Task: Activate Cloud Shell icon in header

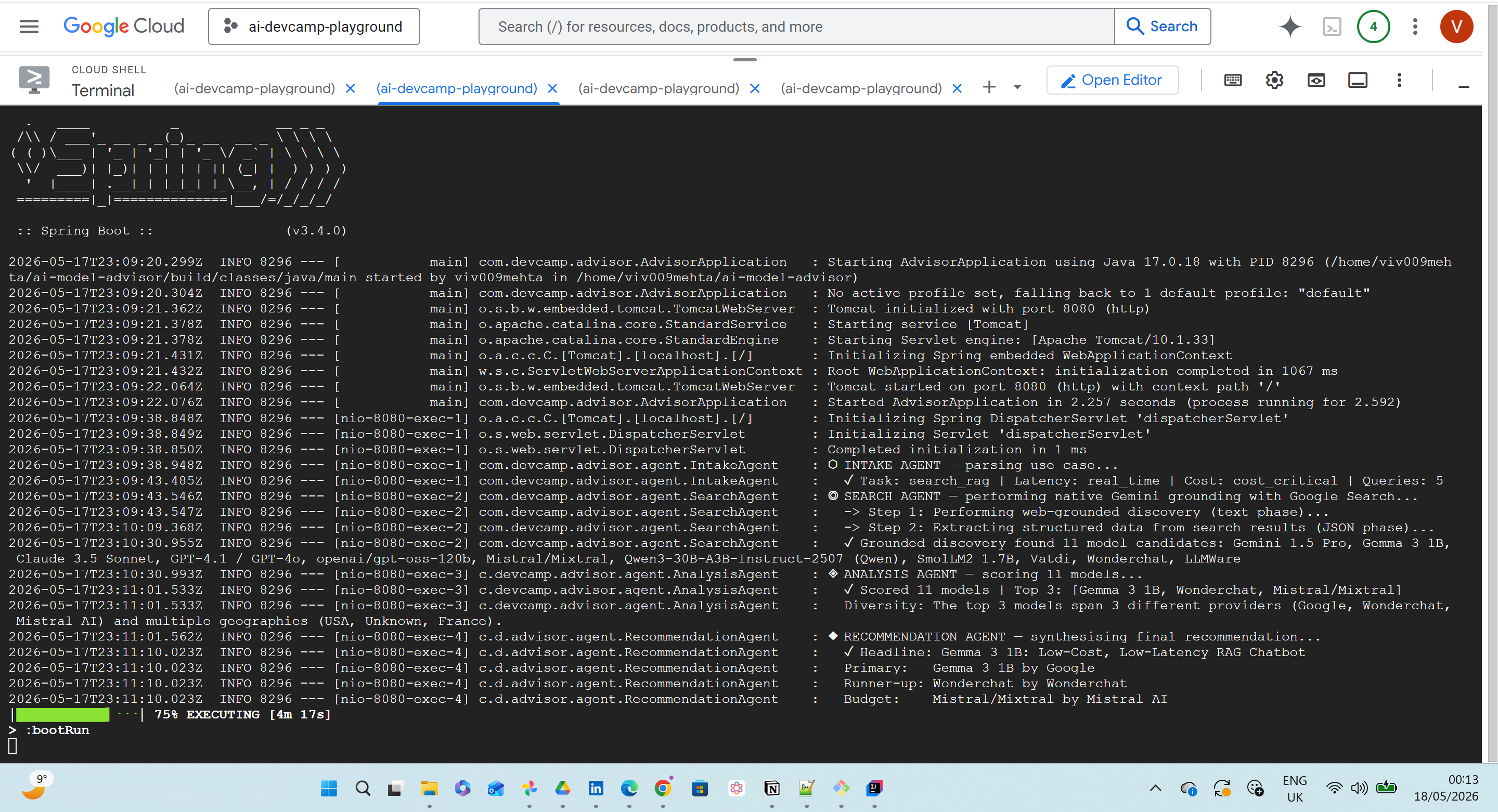Action: pos(1331,27)
